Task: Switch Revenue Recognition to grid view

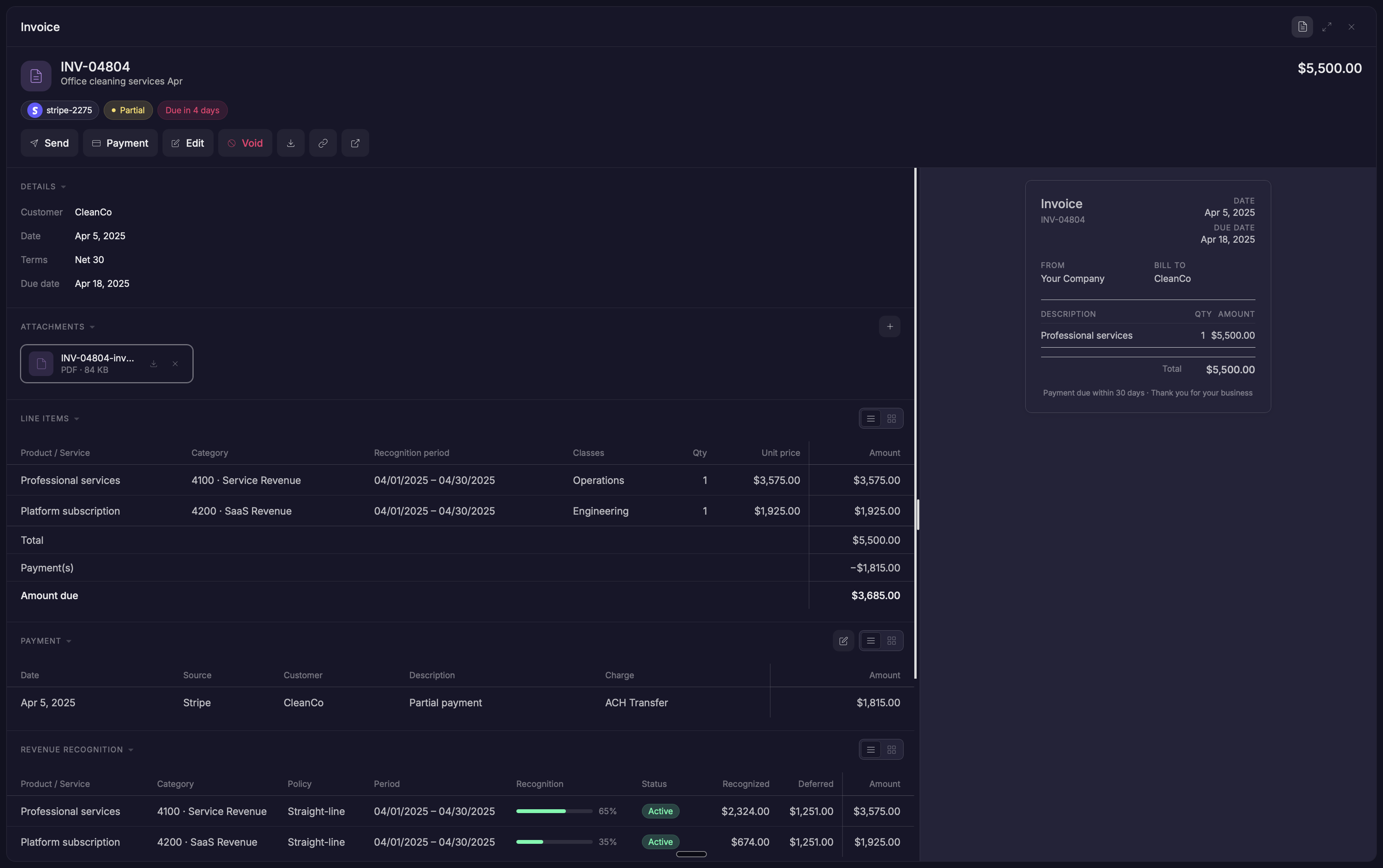Action: (x=891, y=750)
